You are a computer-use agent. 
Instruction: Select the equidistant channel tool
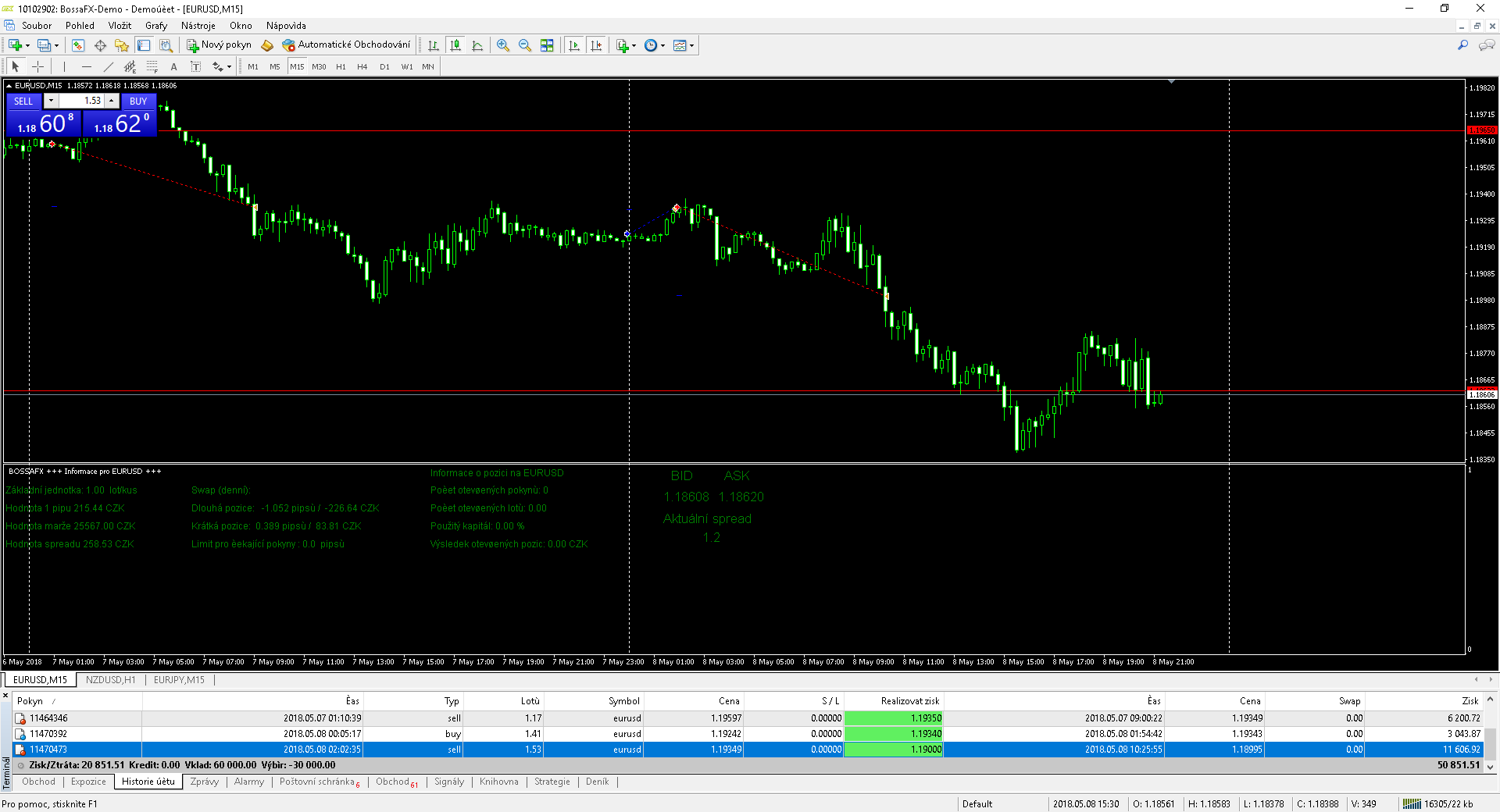point(130,66)
